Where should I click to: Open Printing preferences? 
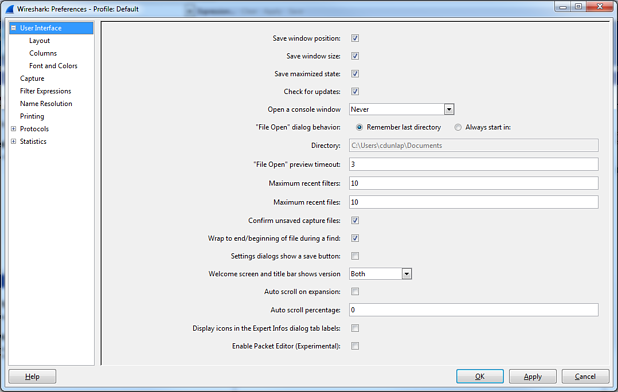point(32,116)
